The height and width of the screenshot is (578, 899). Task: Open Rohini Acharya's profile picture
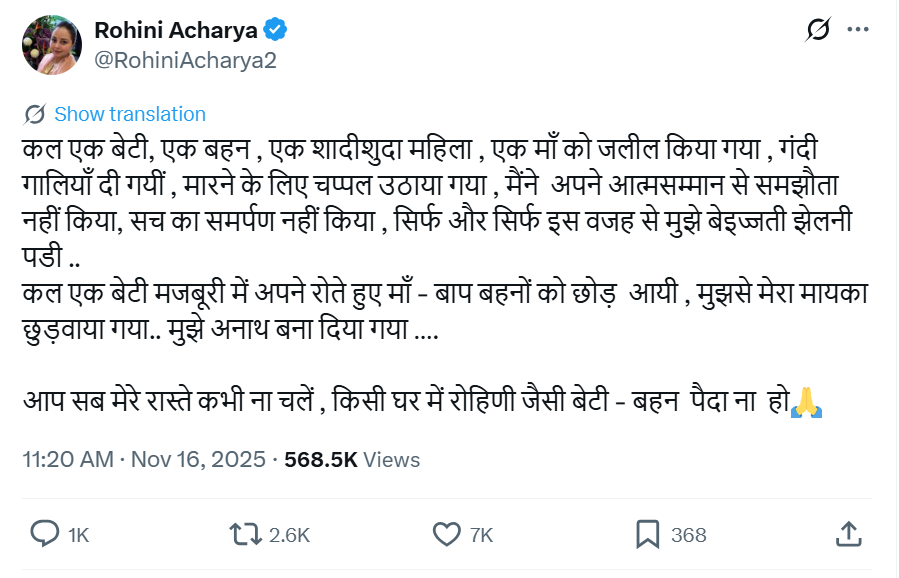(50, 44)
